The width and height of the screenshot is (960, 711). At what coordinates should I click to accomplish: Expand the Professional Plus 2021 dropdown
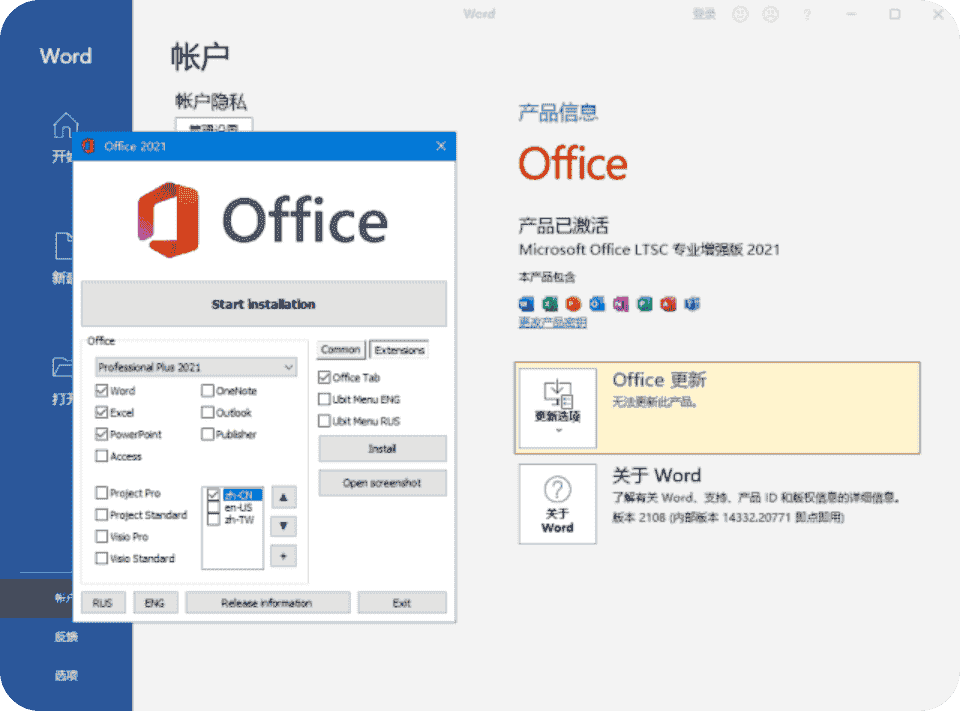pos(196,367)
